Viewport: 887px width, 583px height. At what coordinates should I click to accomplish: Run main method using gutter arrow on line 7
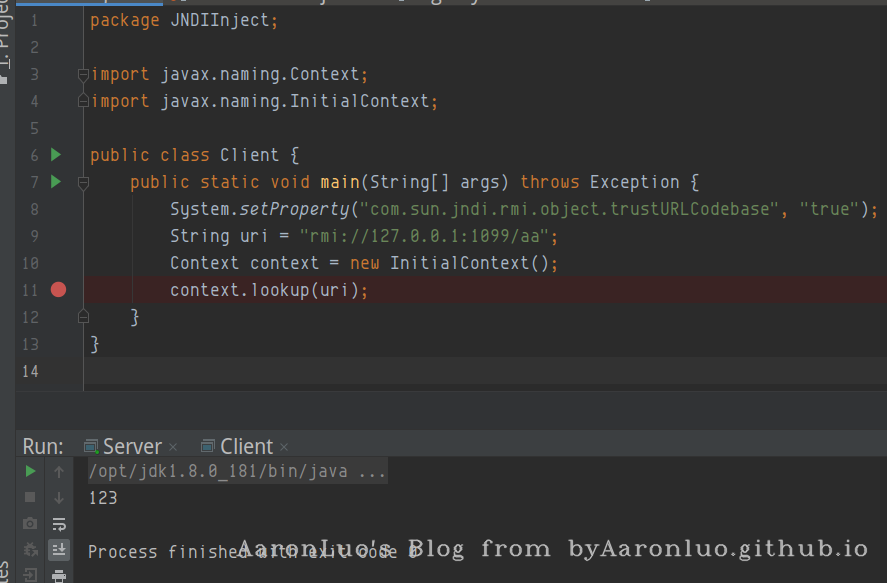click(56, 182)
